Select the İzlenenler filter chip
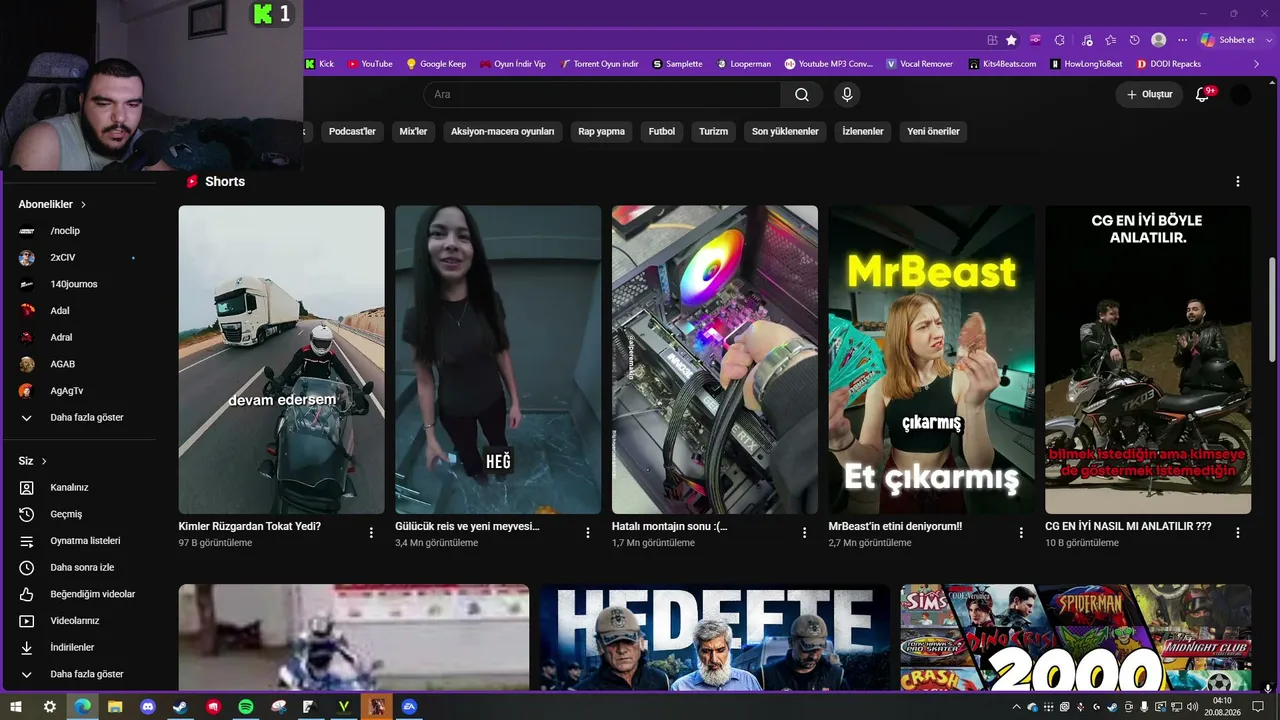Image resolution: width=1280 pixels, height=720 pixels. (x=863, y=131)
